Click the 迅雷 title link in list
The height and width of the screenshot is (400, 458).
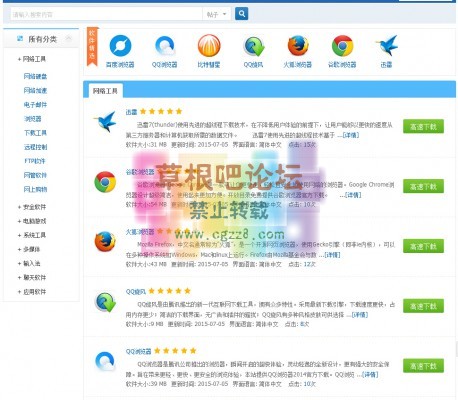pyautogui.click(x=131, y=112)
